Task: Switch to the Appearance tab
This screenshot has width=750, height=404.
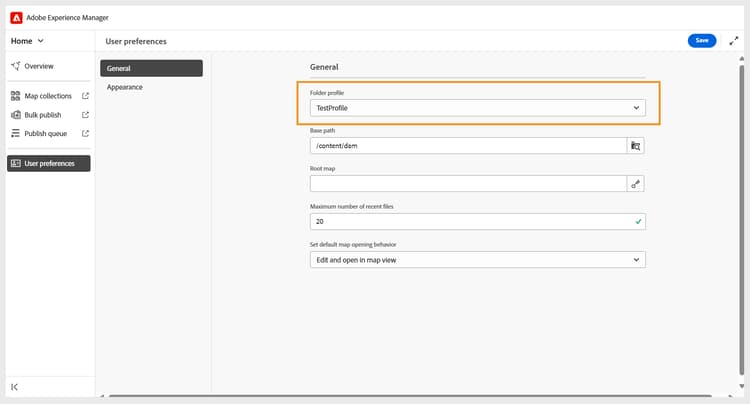Action: [125, 87]
